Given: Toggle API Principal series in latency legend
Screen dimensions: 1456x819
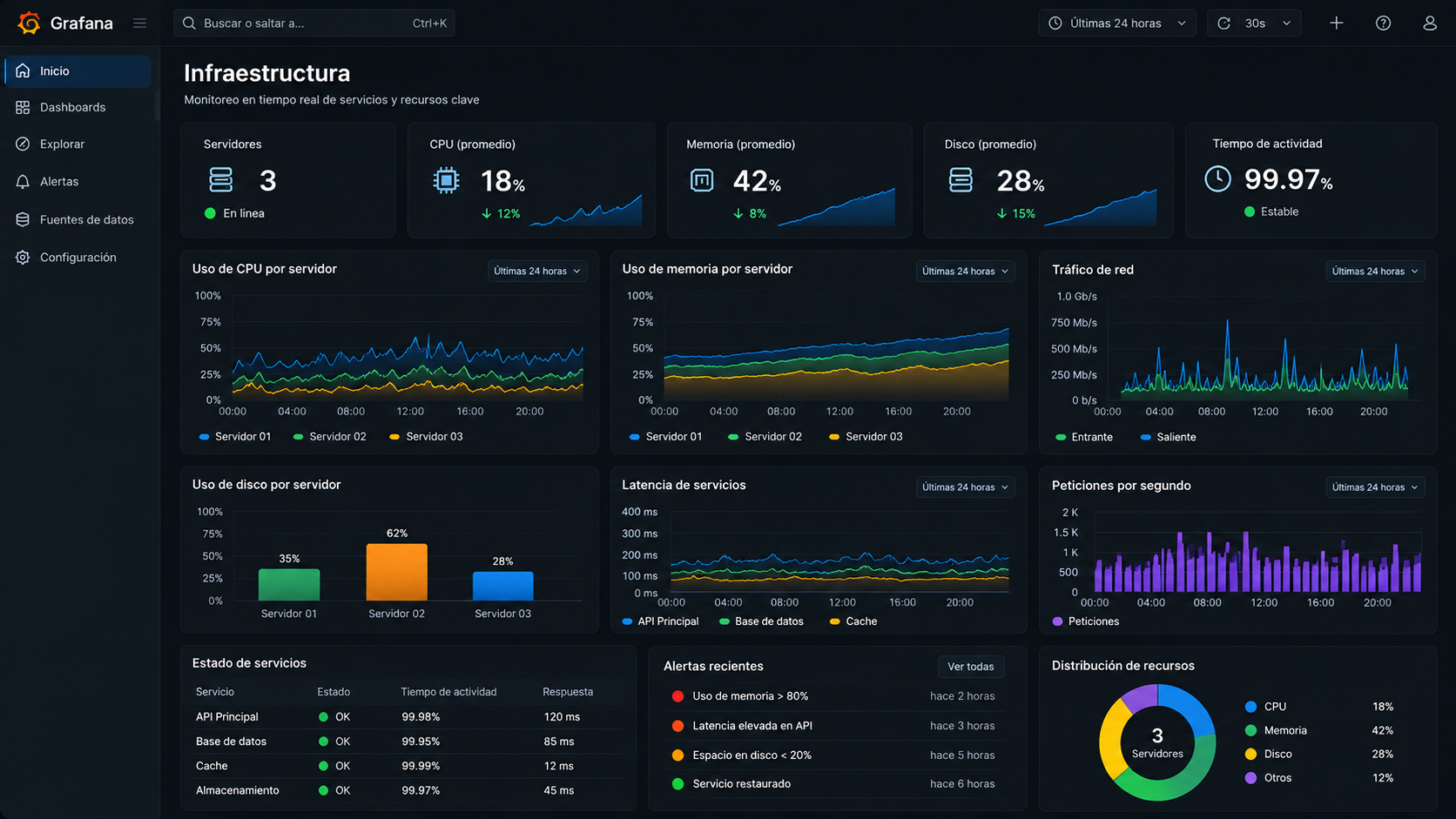Looking at the screenshot, I should tap(660, 621).
